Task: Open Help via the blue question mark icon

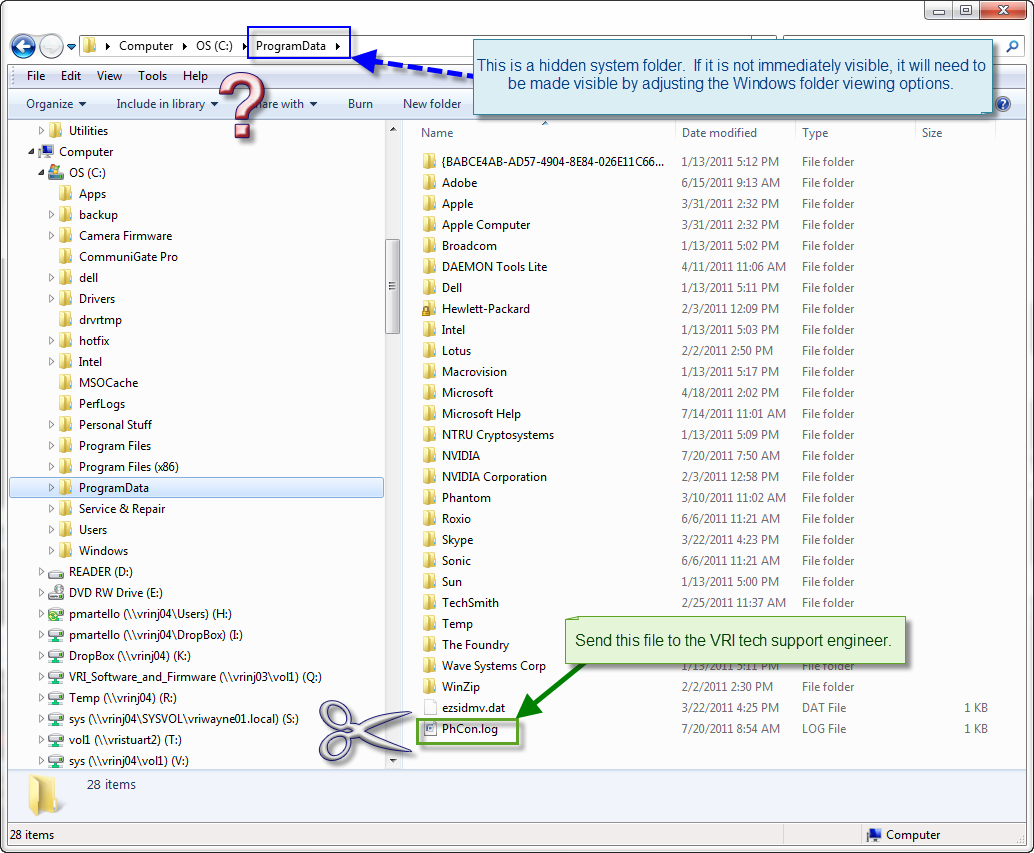Action: pyautogui.click(x=1002, y=103)
